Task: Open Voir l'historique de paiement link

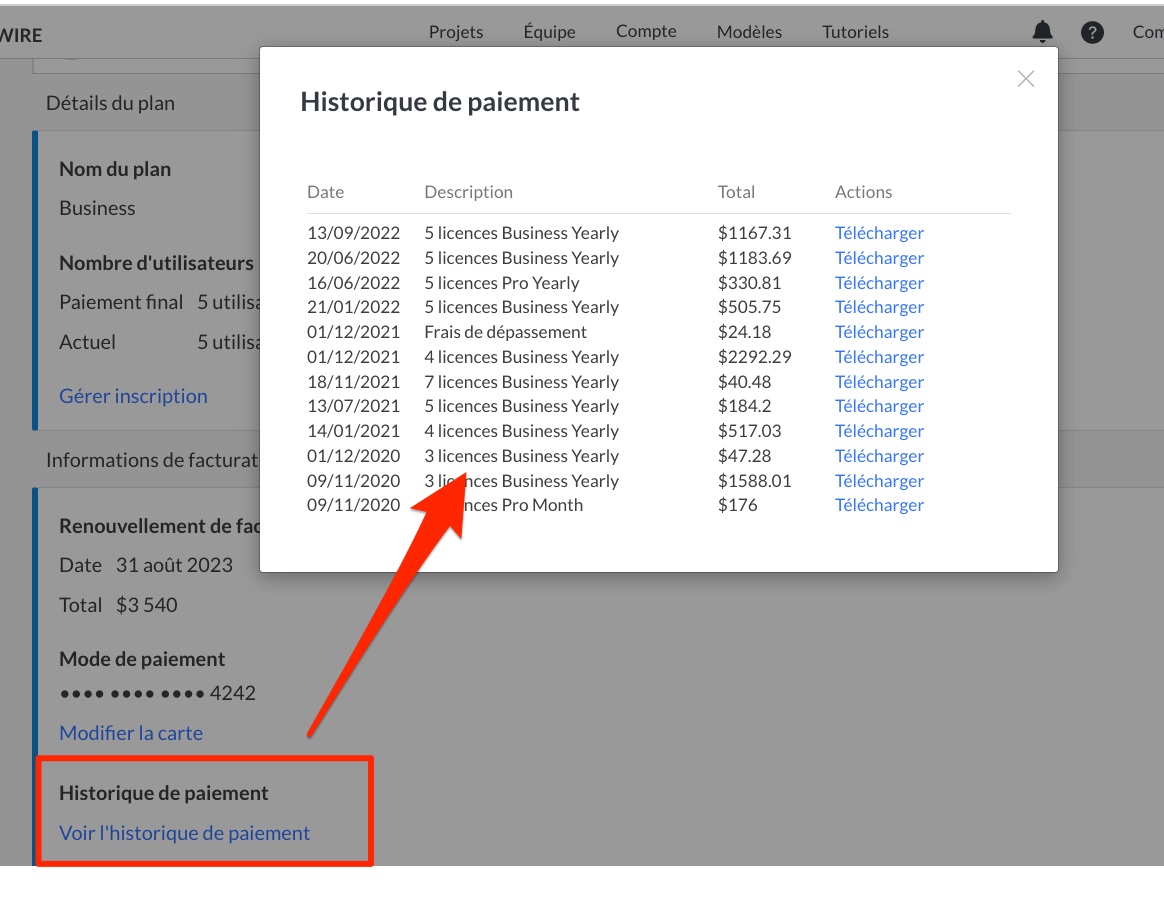Action: point(185,833)
